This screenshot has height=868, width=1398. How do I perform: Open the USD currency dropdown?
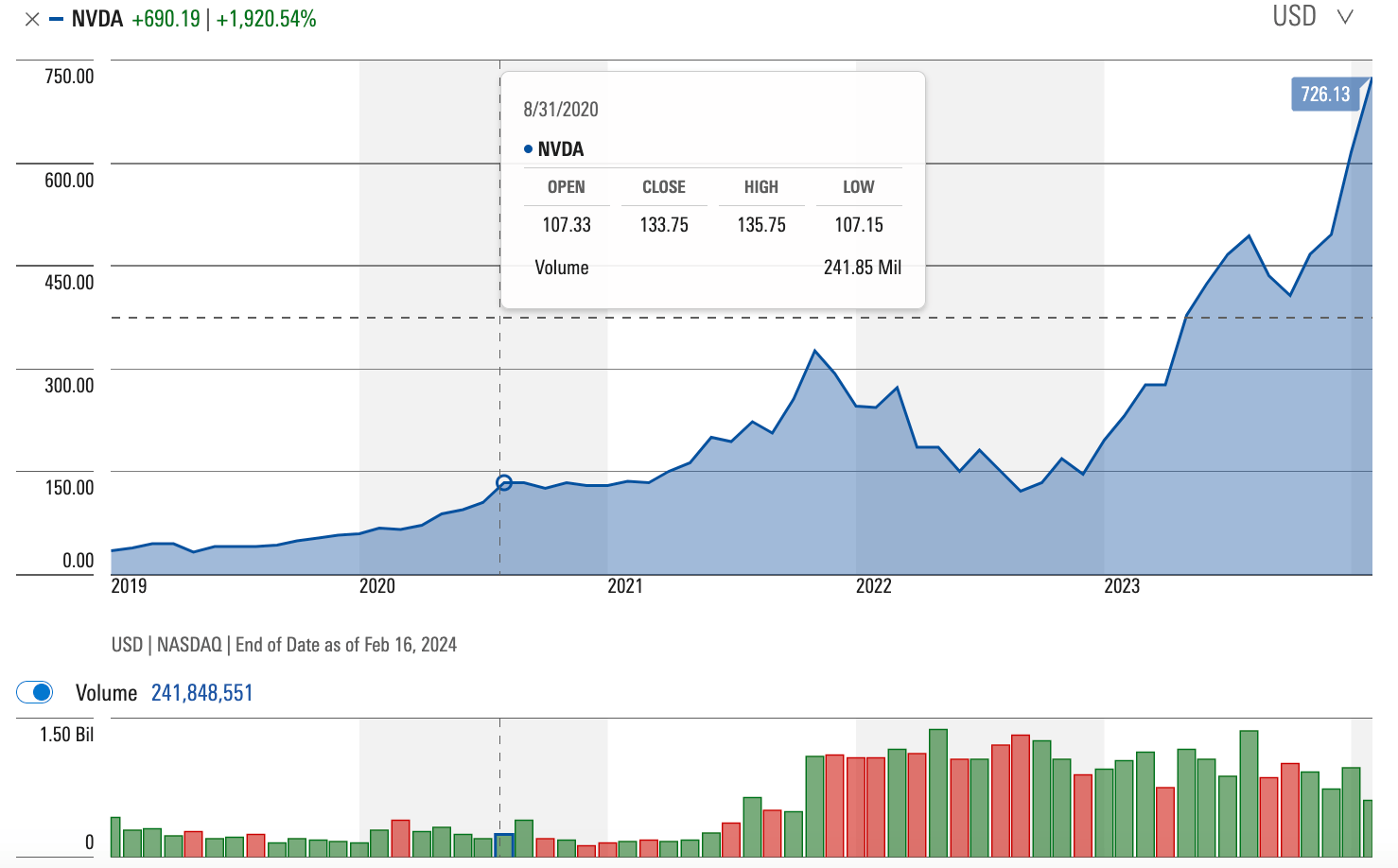click(1313, 16)
